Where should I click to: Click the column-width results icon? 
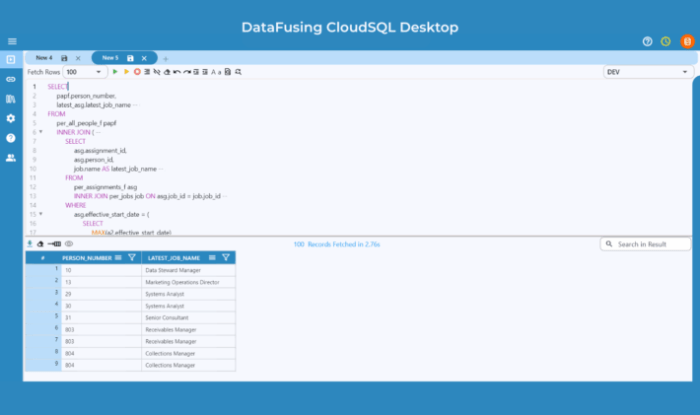[x=54, y=244]
